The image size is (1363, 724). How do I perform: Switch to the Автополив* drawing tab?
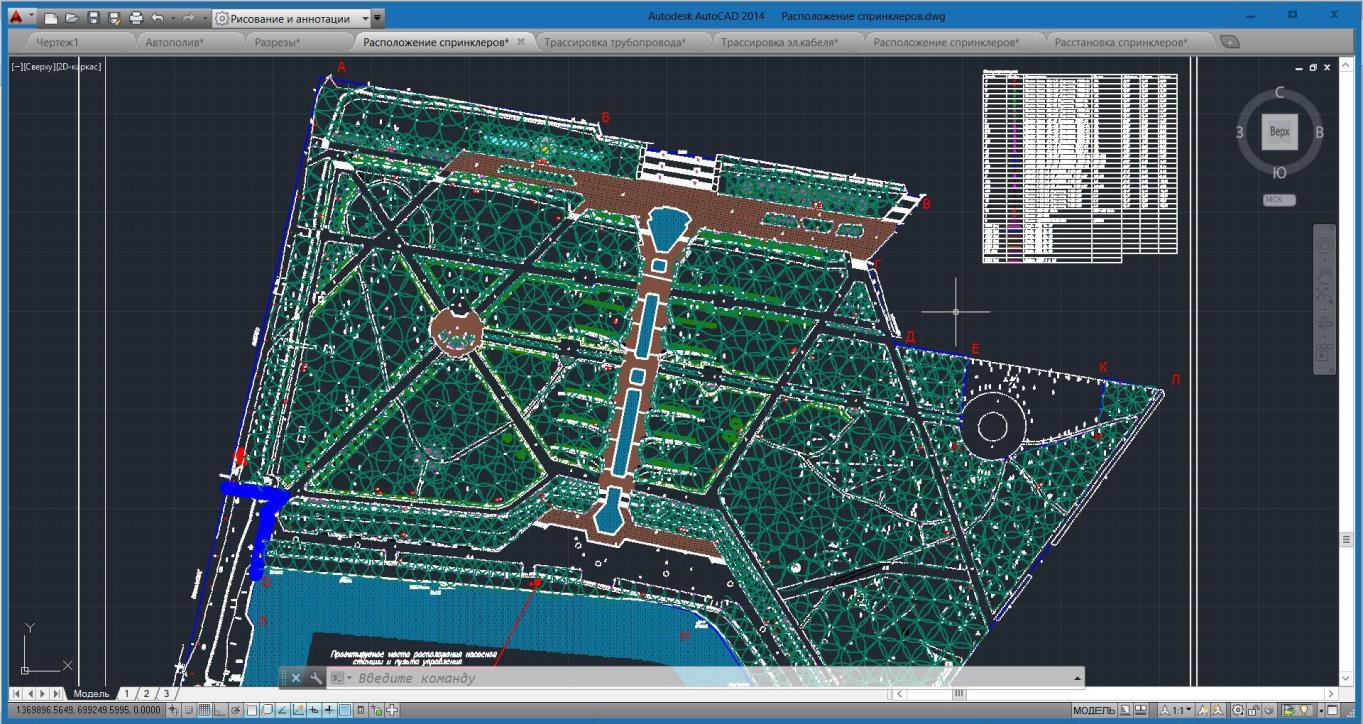[x=174, y=42]
